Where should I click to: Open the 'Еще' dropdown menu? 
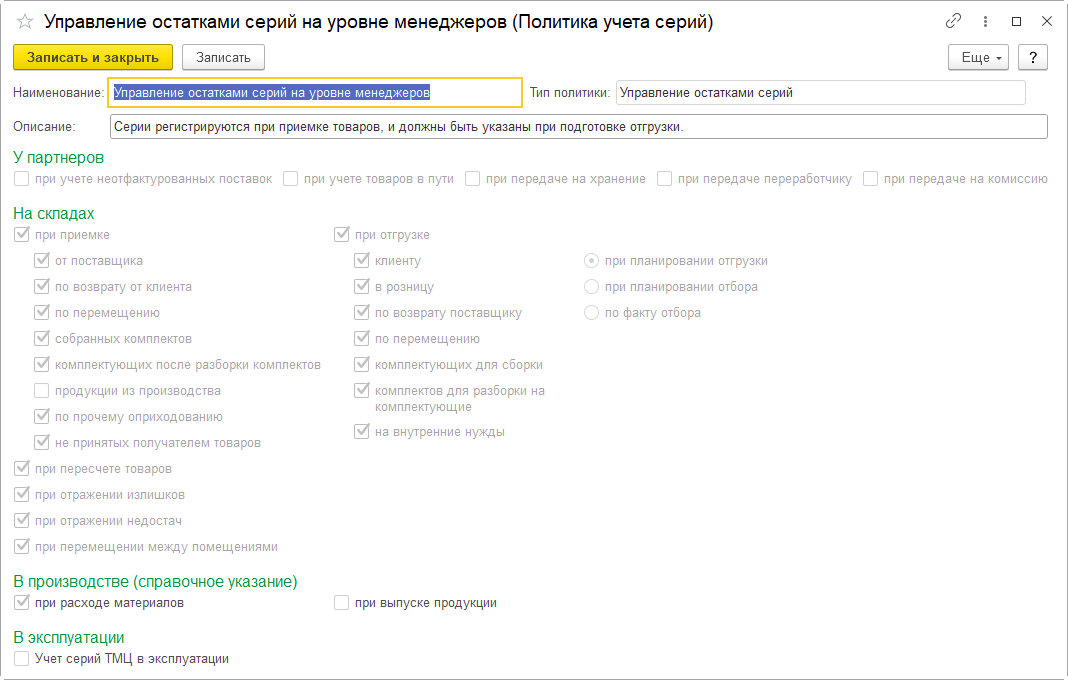pyautogui.click(x=978, y=57)
